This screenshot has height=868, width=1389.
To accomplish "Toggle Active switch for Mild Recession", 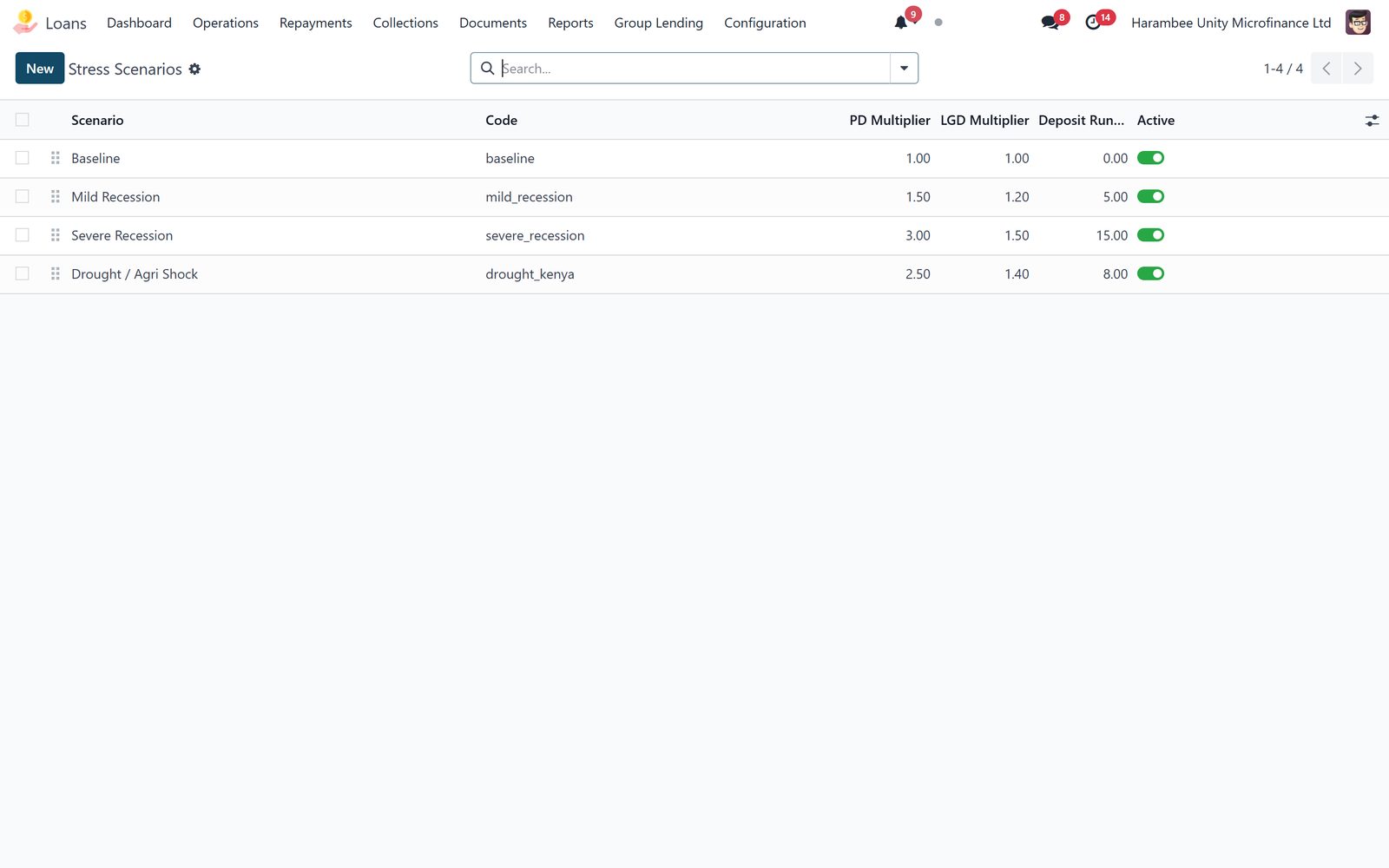I will tap(1151, 197).
